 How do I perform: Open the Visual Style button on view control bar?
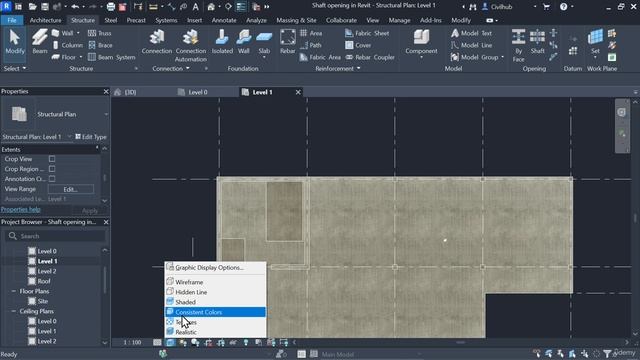pyautogui.click(x=170, y=342)
